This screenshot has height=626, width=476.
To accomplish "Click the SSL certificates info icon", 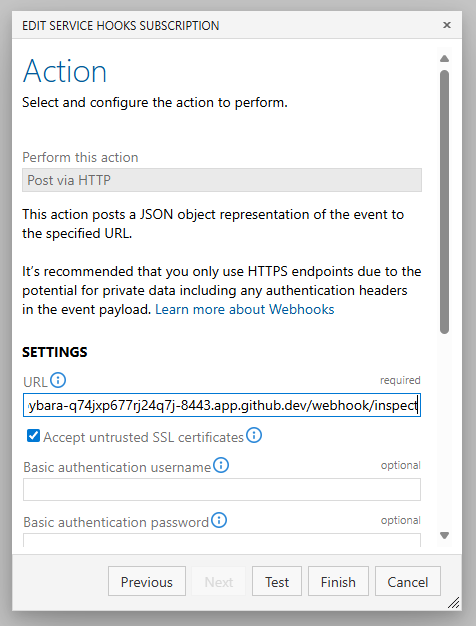I will [x=254, y=435].
